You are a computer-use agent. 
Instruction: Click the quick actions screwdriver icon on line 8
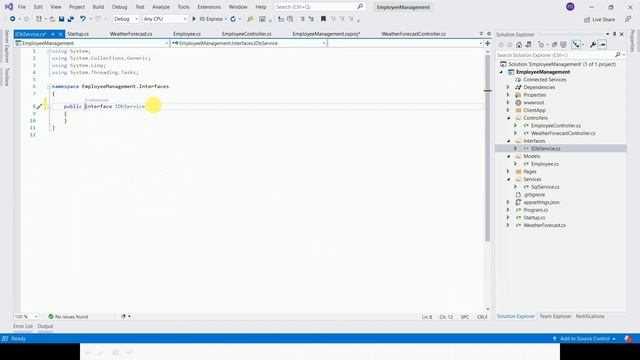pos(39,107)
